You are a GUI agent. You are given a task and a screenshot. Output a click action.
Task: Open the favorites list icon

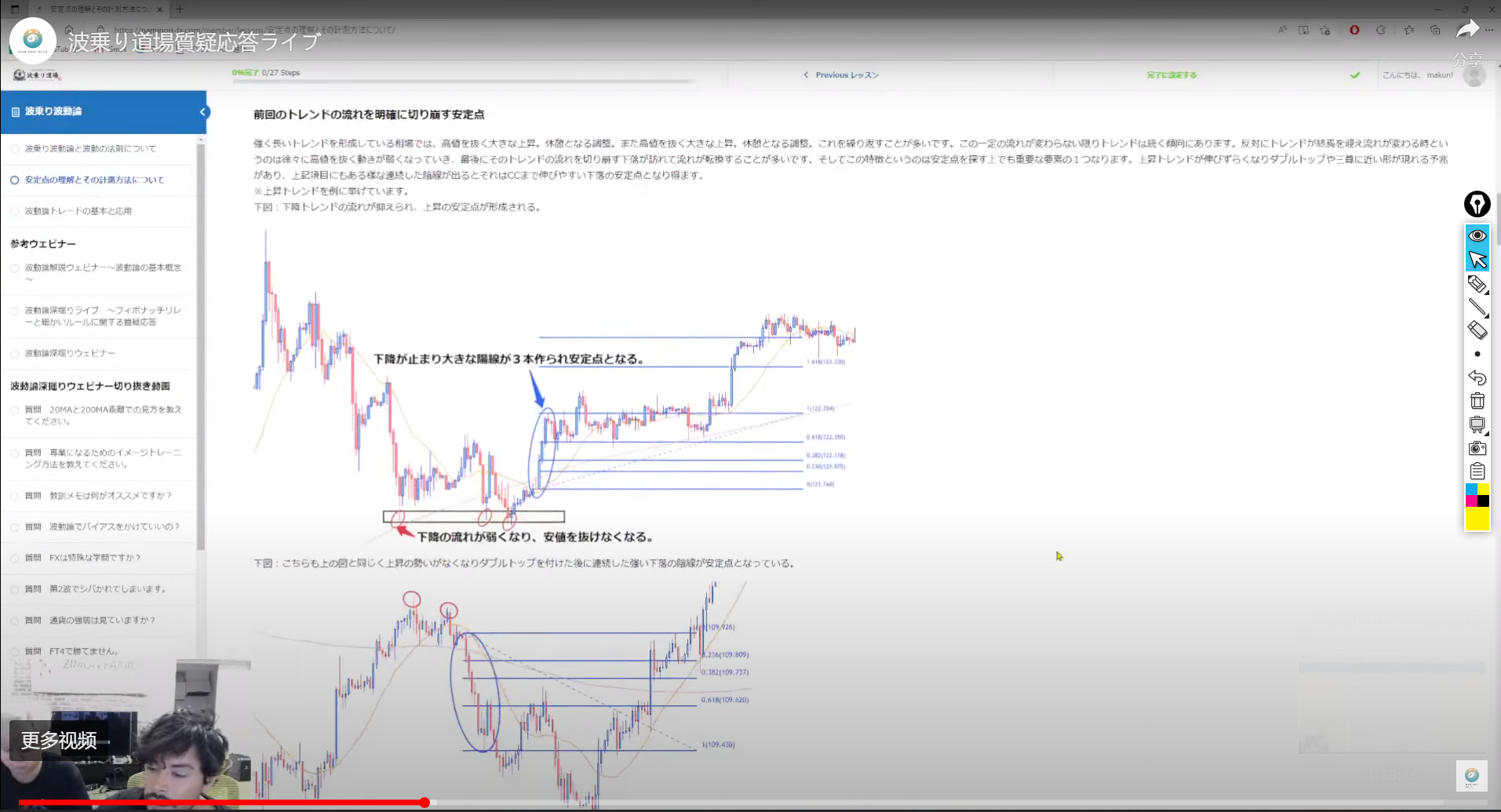(1409, 30)
